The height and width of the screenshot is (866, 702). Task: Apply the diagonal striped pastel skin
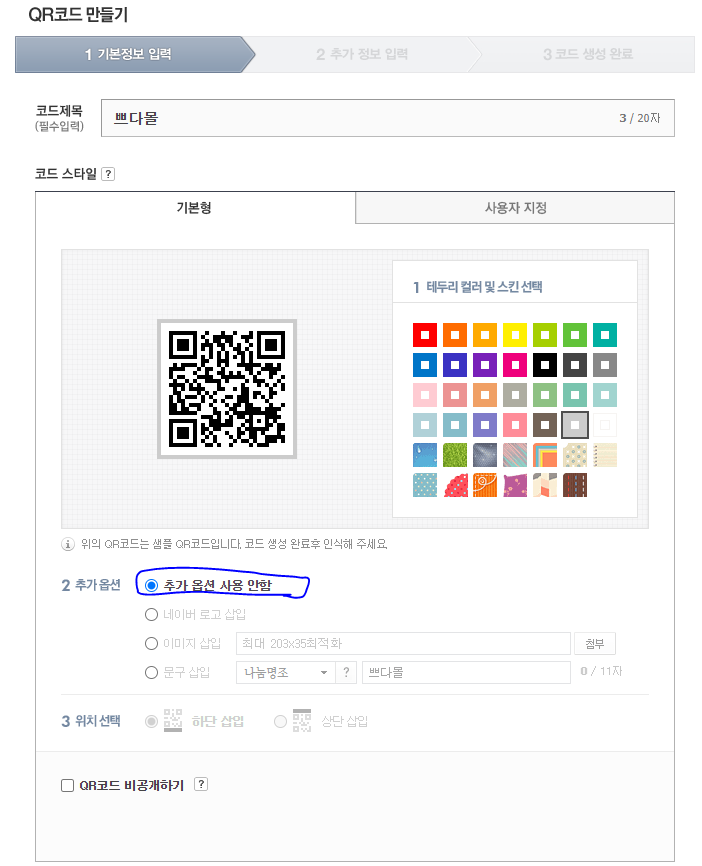515,455
